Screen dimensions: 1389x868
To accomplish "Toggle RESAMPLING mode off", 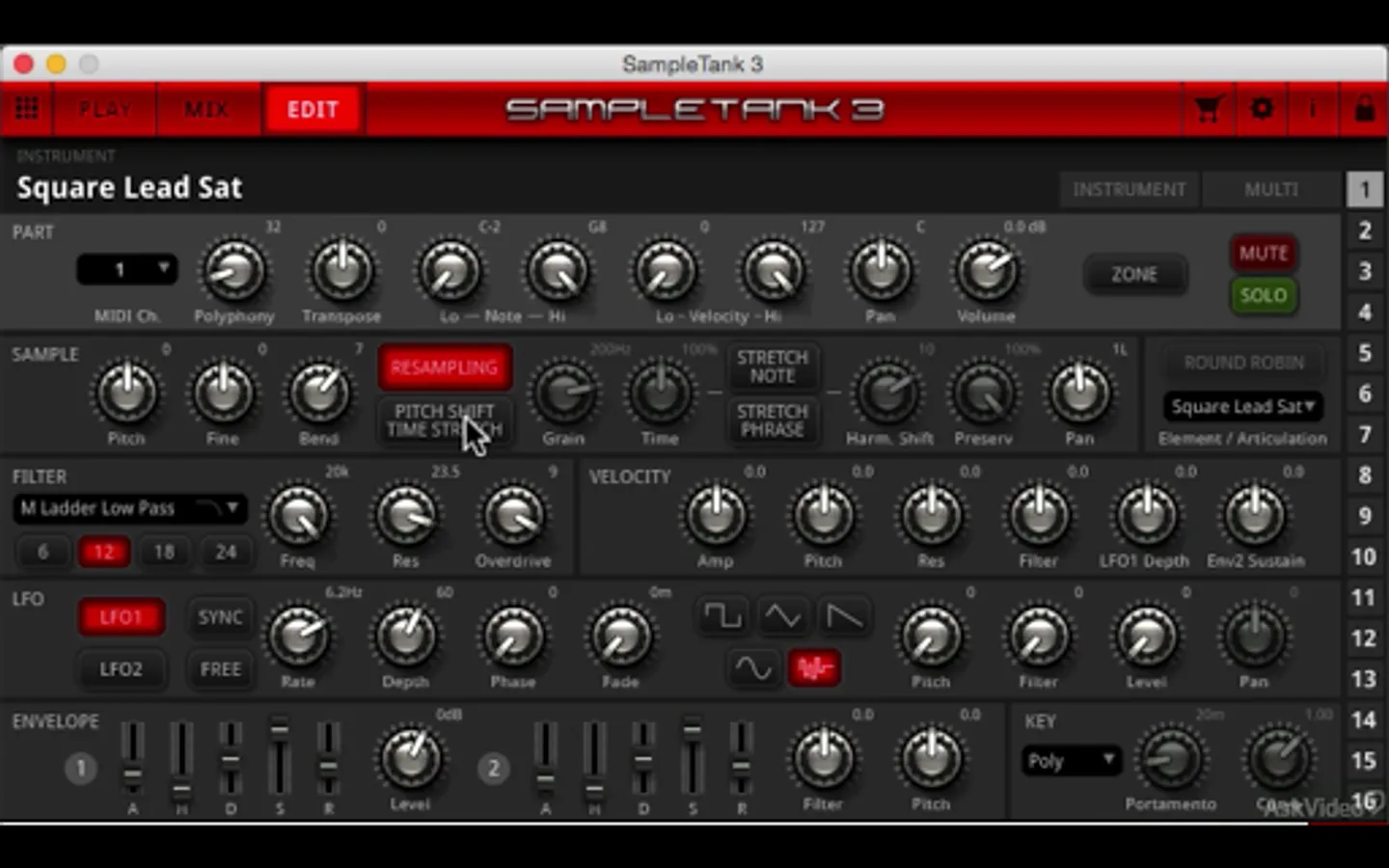I will [445, 367].
